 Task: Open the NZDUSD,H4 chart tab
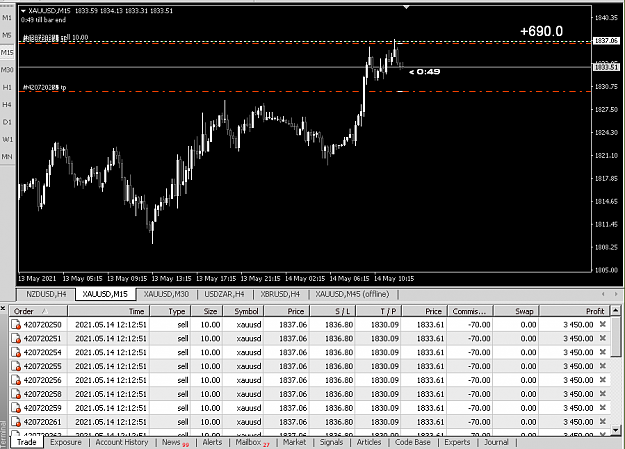click(46, 294)
